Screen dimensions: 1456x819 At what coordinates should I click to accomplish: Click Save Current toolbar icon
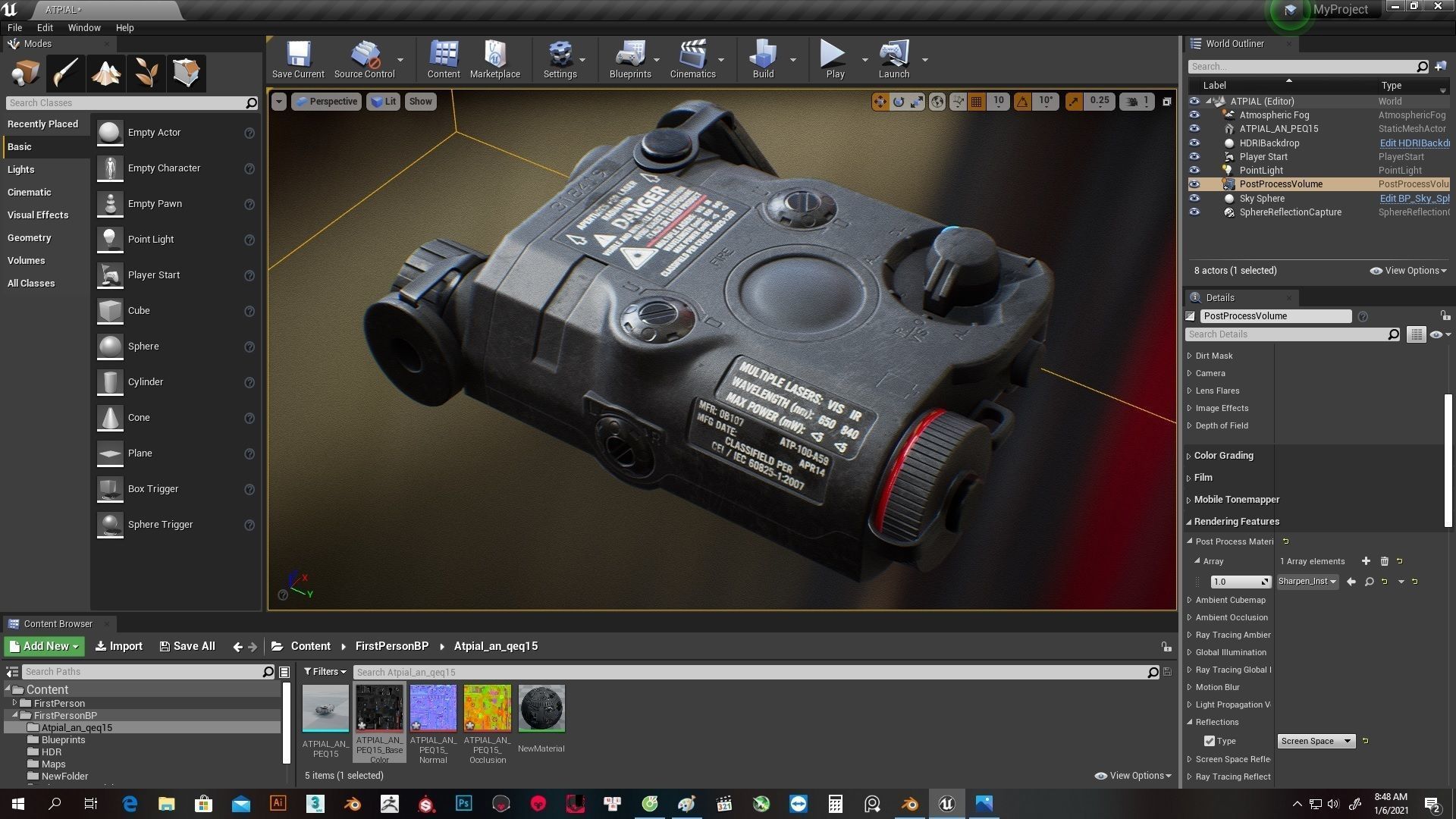298,59
